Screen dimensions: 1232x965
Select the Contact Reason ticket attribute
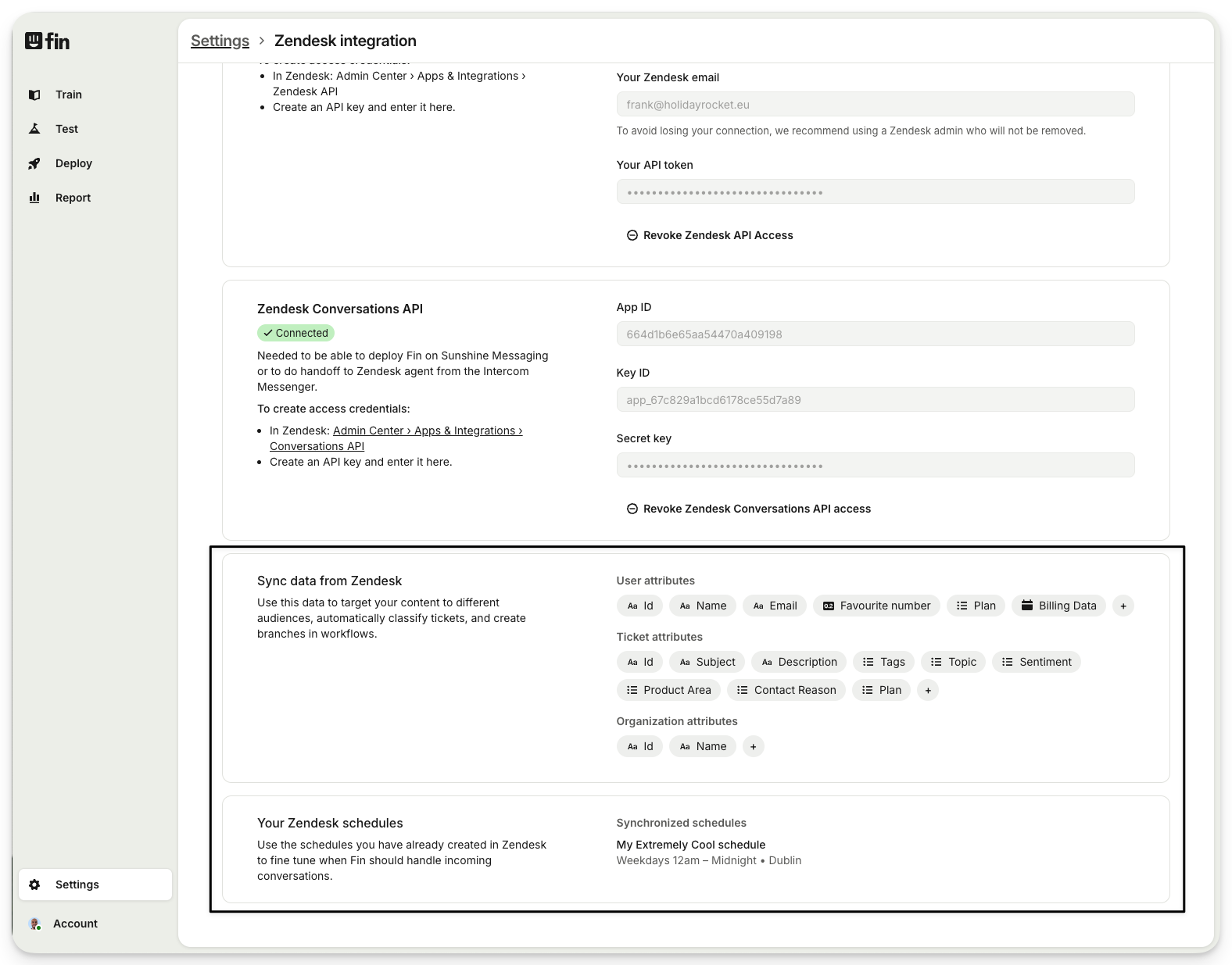(x=786, y=690)
